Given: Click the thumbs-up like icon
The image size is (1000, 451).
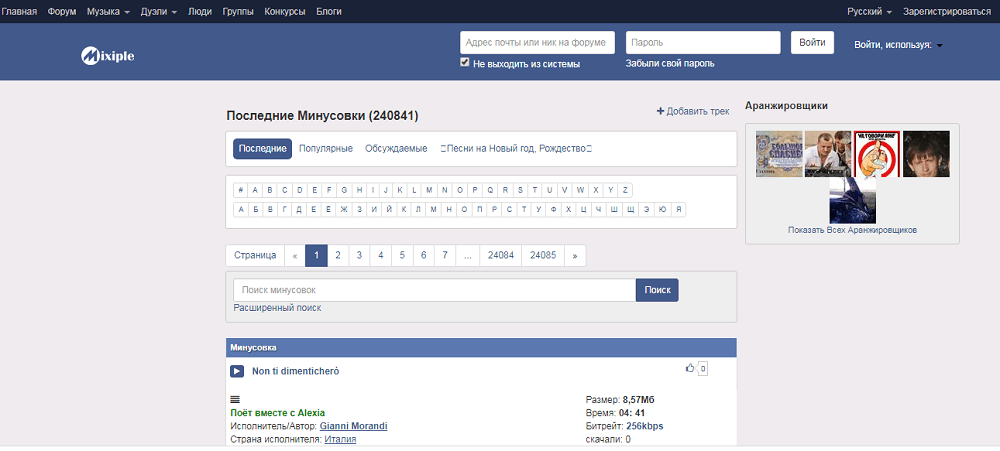Looking at the screenshot, I should 689,368.
